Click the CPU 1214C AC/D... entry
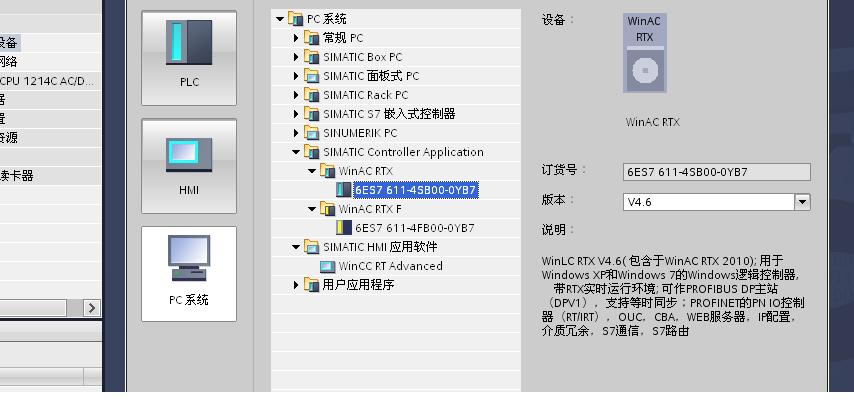Screen dimensions: 854x400 coord(46,81)
